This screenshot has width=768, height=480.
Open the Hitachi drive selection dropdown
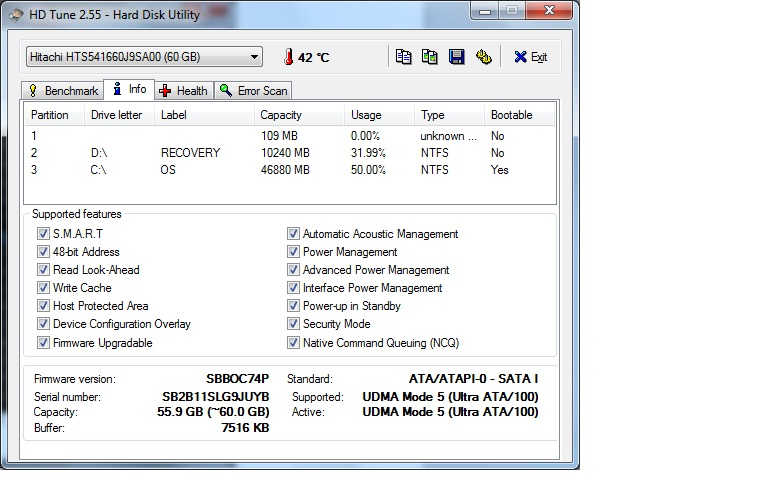tap(144, 57)
